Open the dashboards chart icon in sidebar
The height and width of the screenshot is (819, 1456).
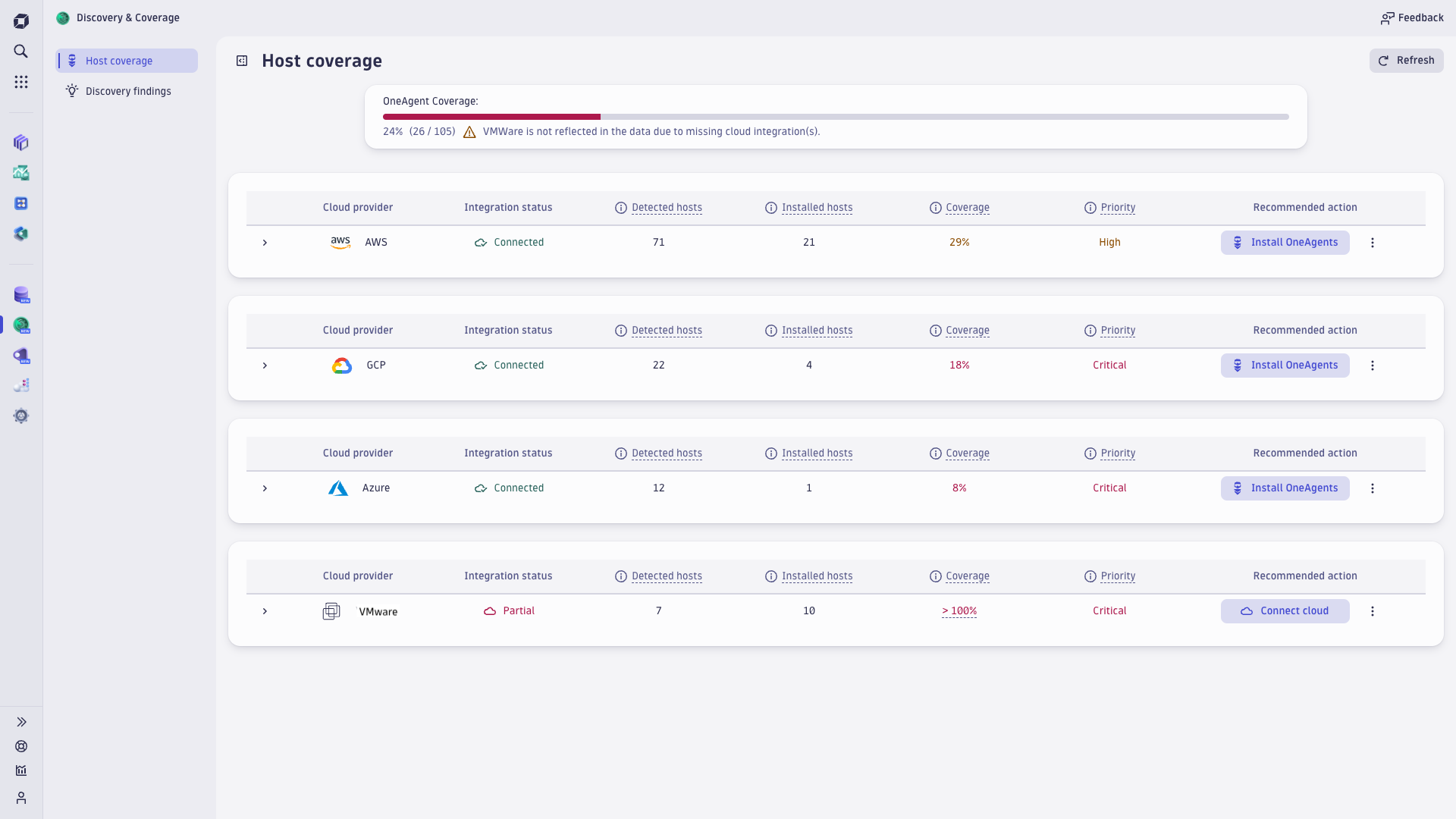coord(20,770)
